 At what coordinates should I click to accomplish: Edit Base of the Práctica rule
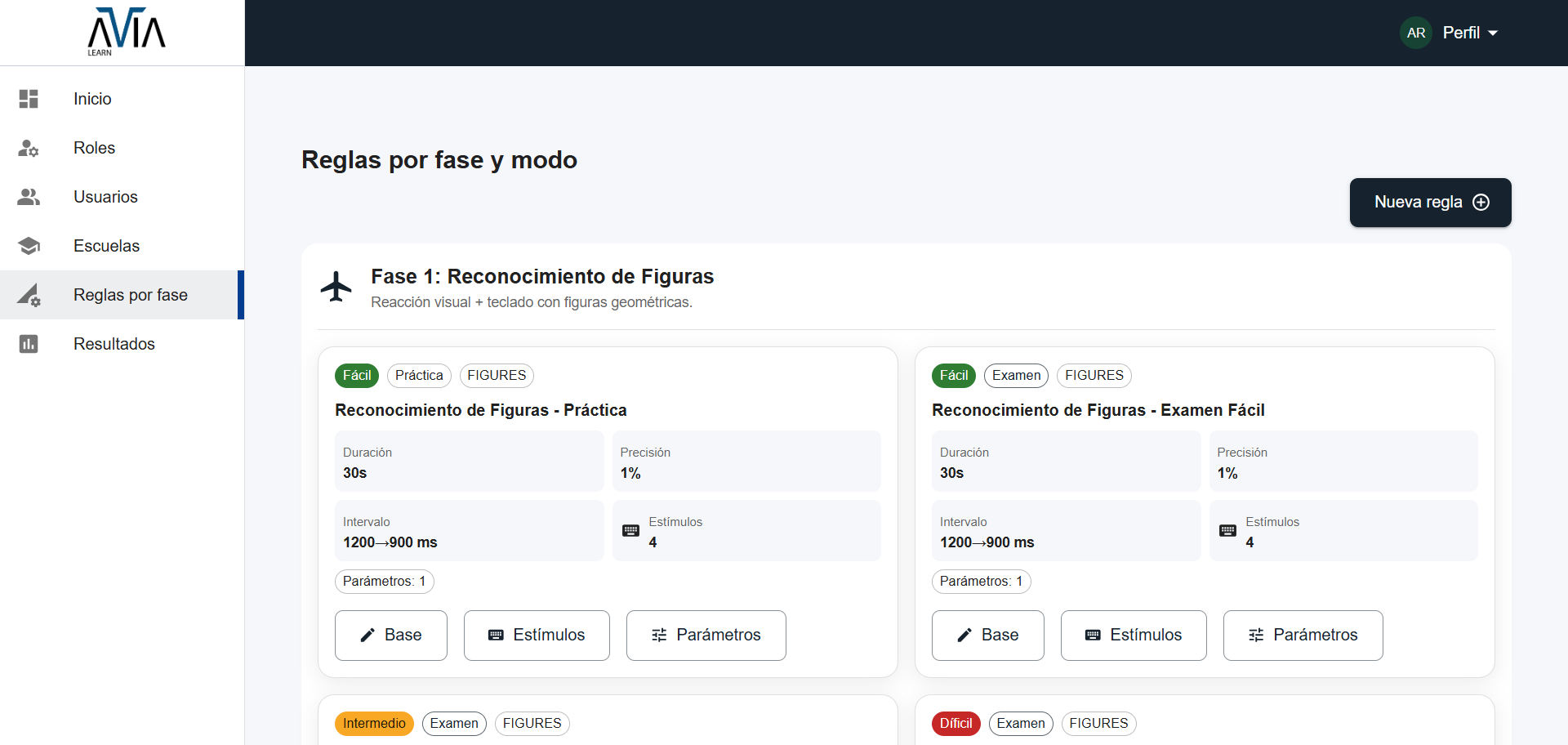click(x=390, y=636)
